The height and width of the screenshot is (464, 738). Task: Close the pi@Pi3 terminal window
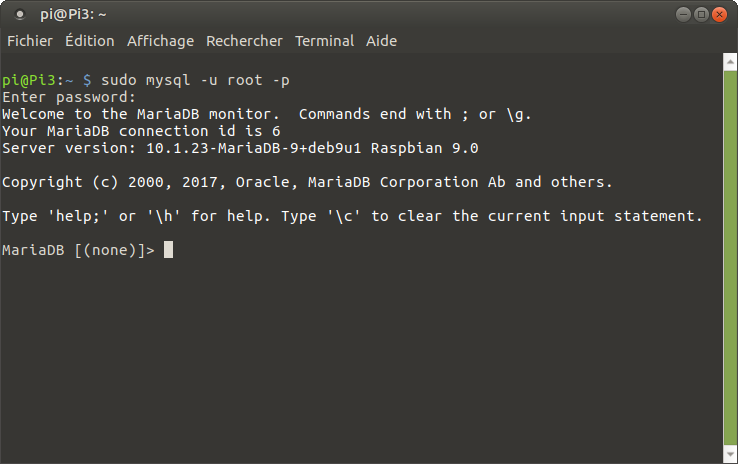(720, 14)
